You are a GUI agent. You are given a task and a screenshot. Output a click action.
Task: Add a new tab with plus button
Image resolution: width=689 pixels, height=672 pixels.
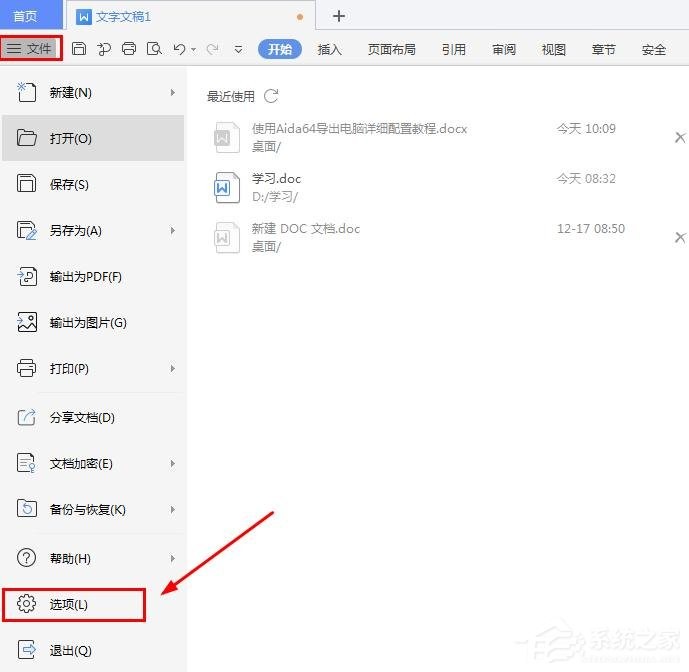[339, 16]
